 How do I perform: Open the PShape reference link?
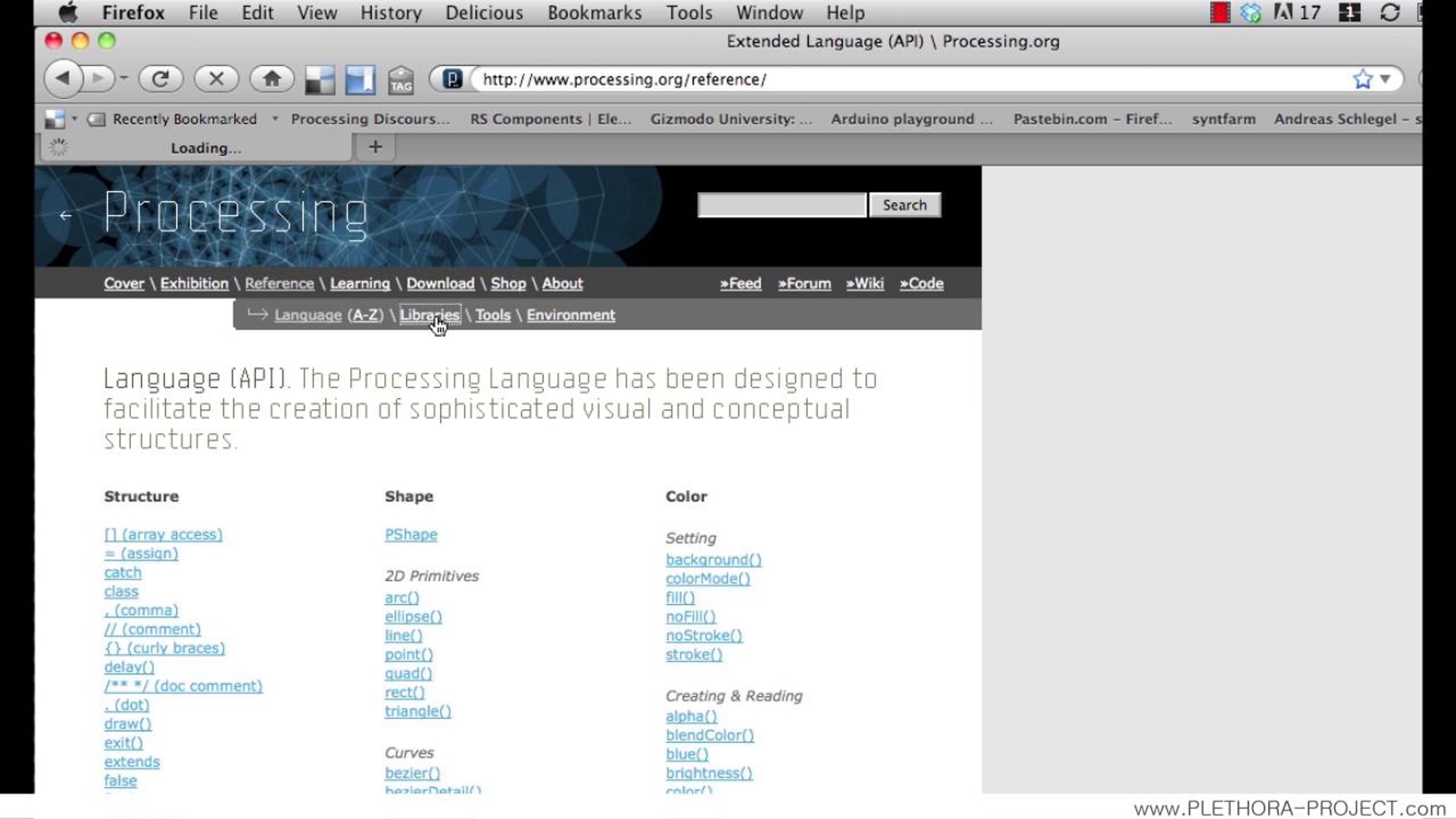coord(411,534)
